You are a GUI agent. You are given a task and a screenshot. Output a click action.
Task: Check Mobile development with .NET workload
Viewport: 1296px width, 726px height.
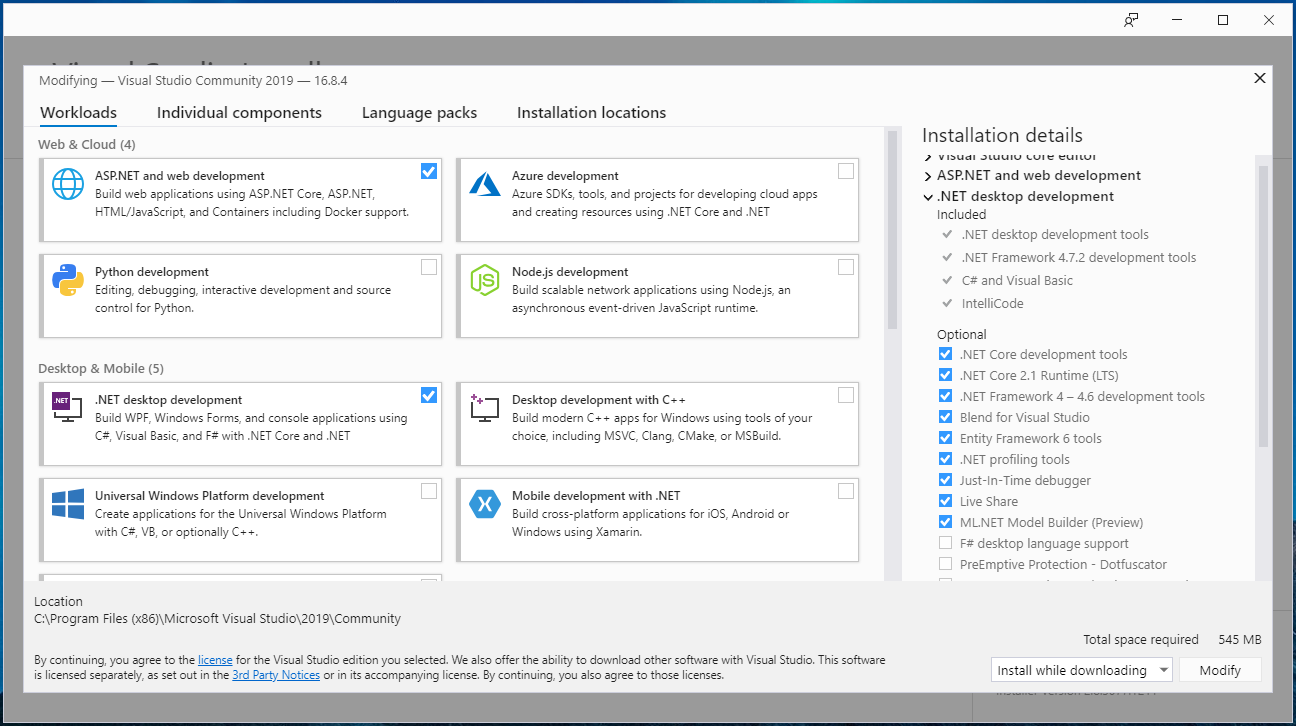846,491
